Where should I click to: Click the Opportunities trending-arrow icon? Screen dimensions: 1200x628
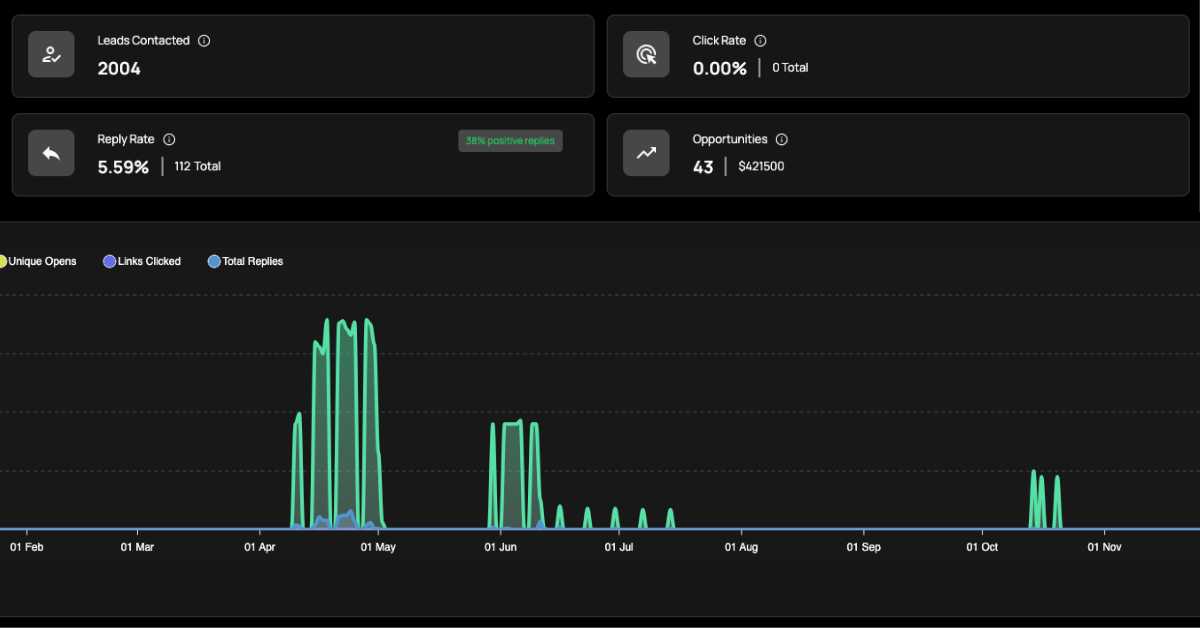646,153
